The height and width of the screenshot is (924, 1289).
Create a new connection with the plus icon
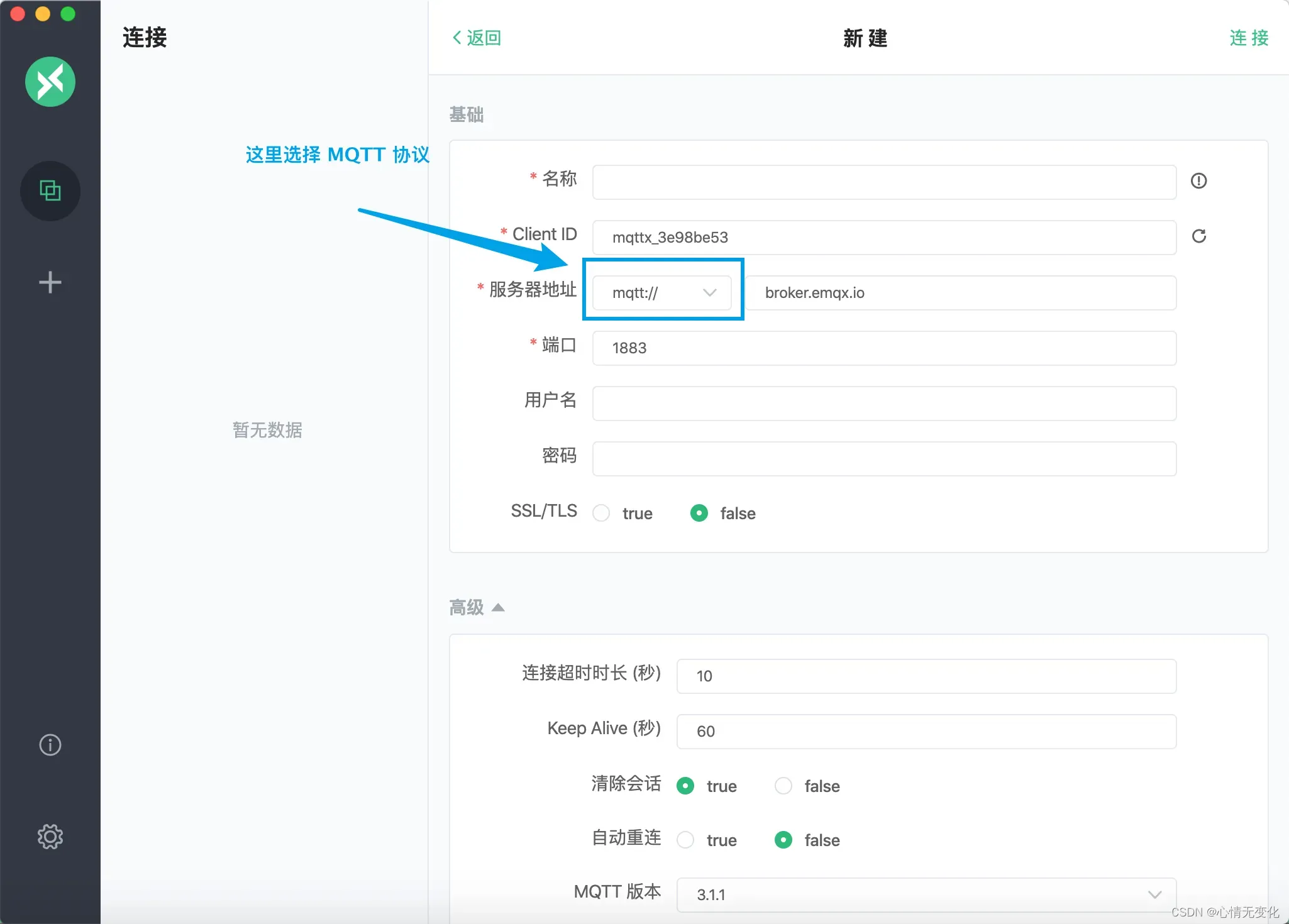[50, 282]
